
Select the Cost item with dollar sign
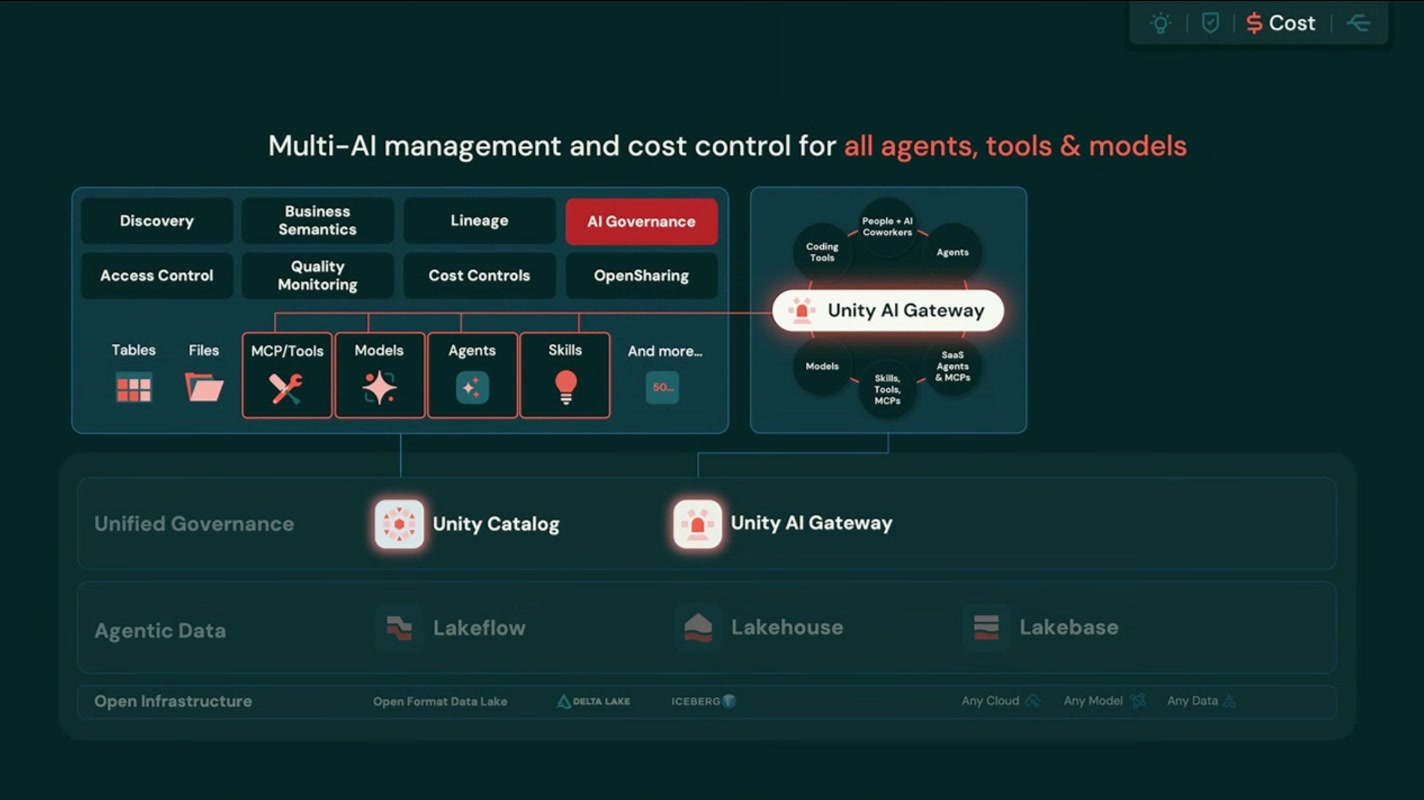(x=1281, y=23)
